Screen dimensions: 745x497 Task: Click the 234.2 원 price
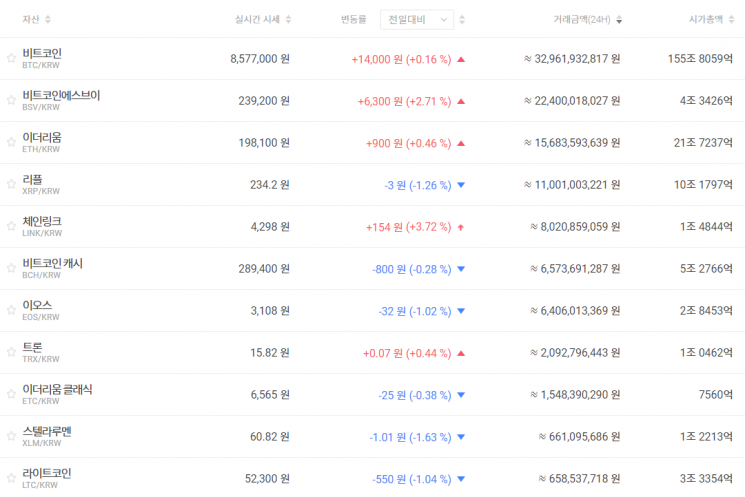click(x=270, y=185)
